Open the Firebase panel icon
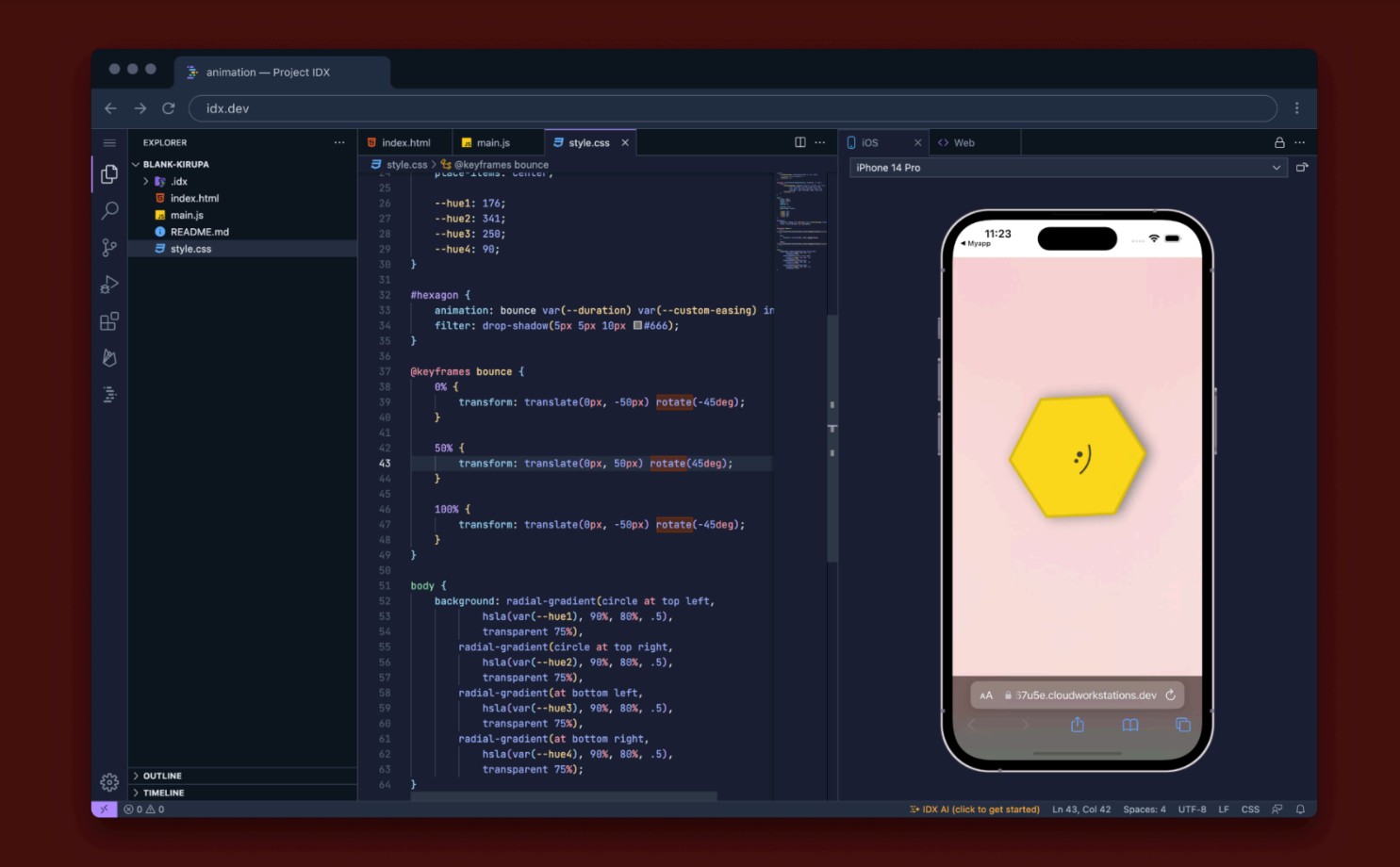This screenshot has width=1400, height=867. tap(109, 357)
